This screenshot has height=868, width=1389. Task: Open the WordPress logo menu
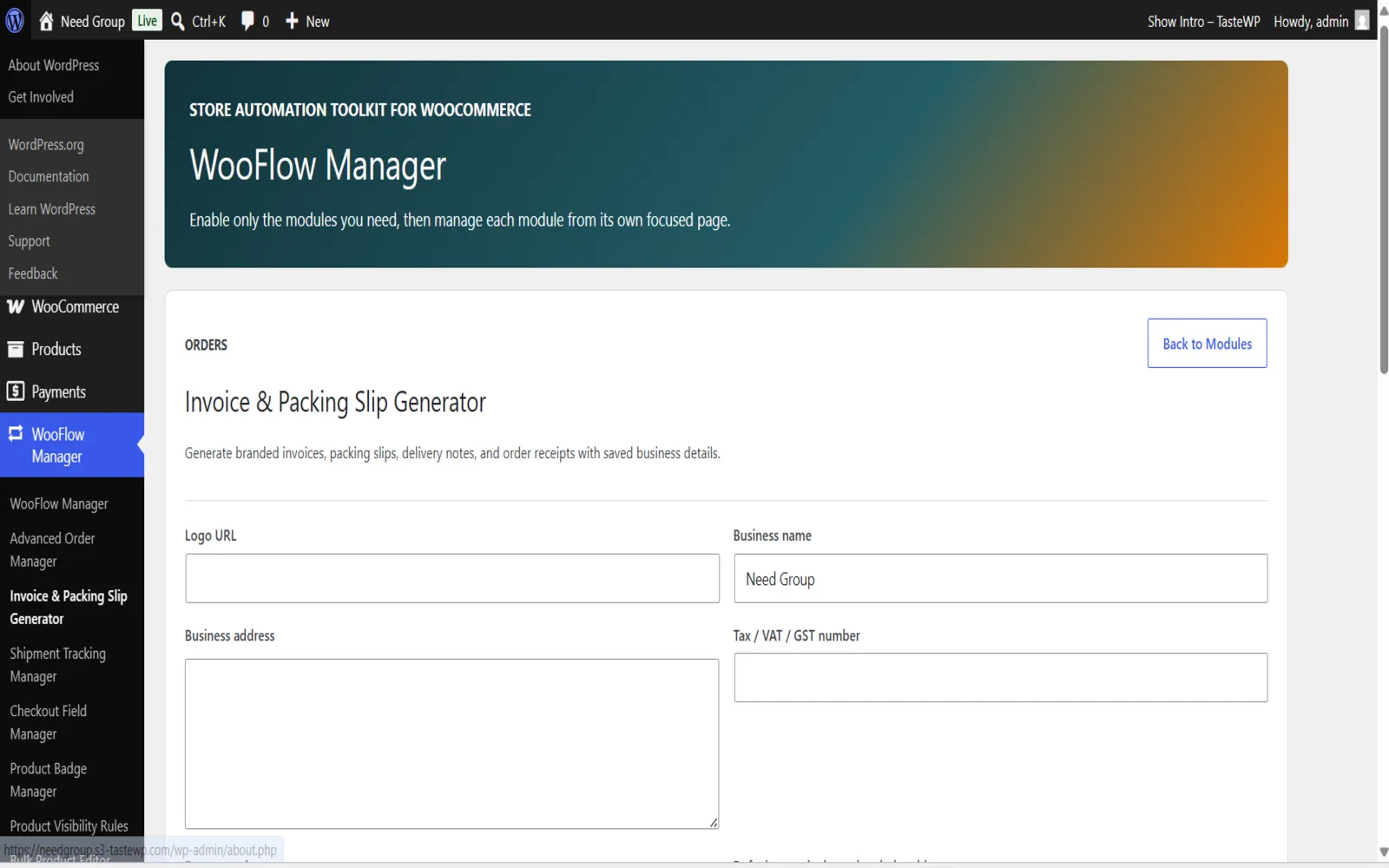pyautogui.click(x=15, y=21)
